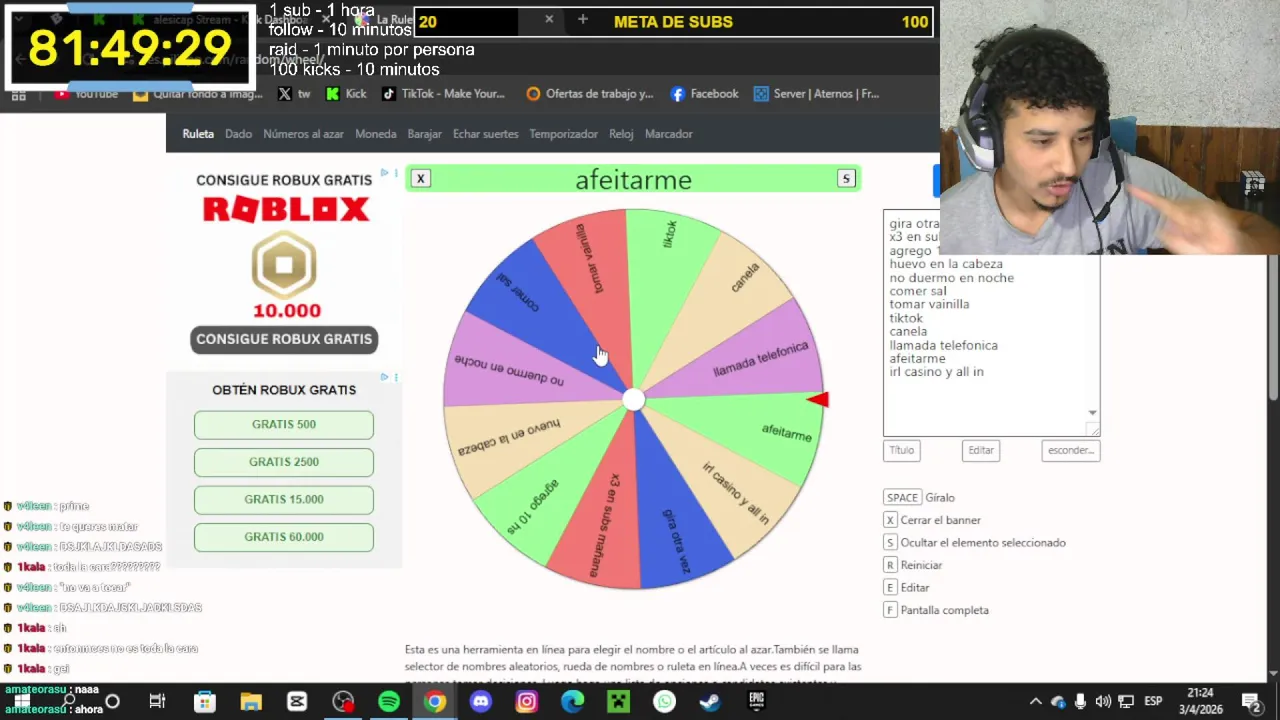
Task: Open the Reloj tab
Action: coord(621,134)
